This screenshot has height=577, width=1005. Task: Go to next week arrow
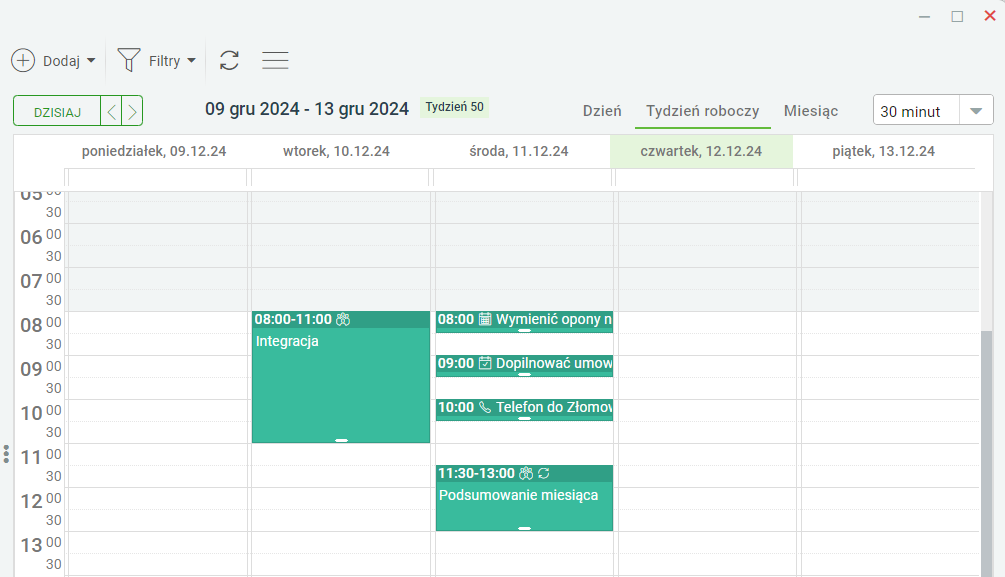pyautogui.click(x=132, y=112)
